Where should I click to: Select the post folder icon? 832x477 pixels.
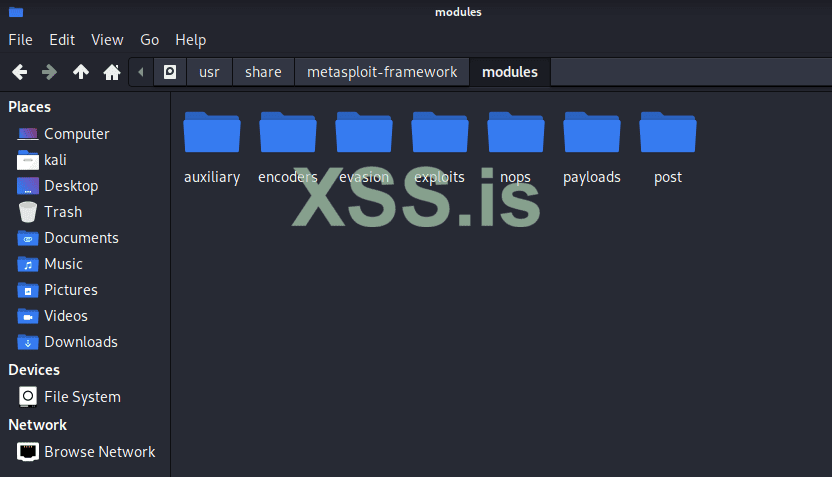[668, 133]
